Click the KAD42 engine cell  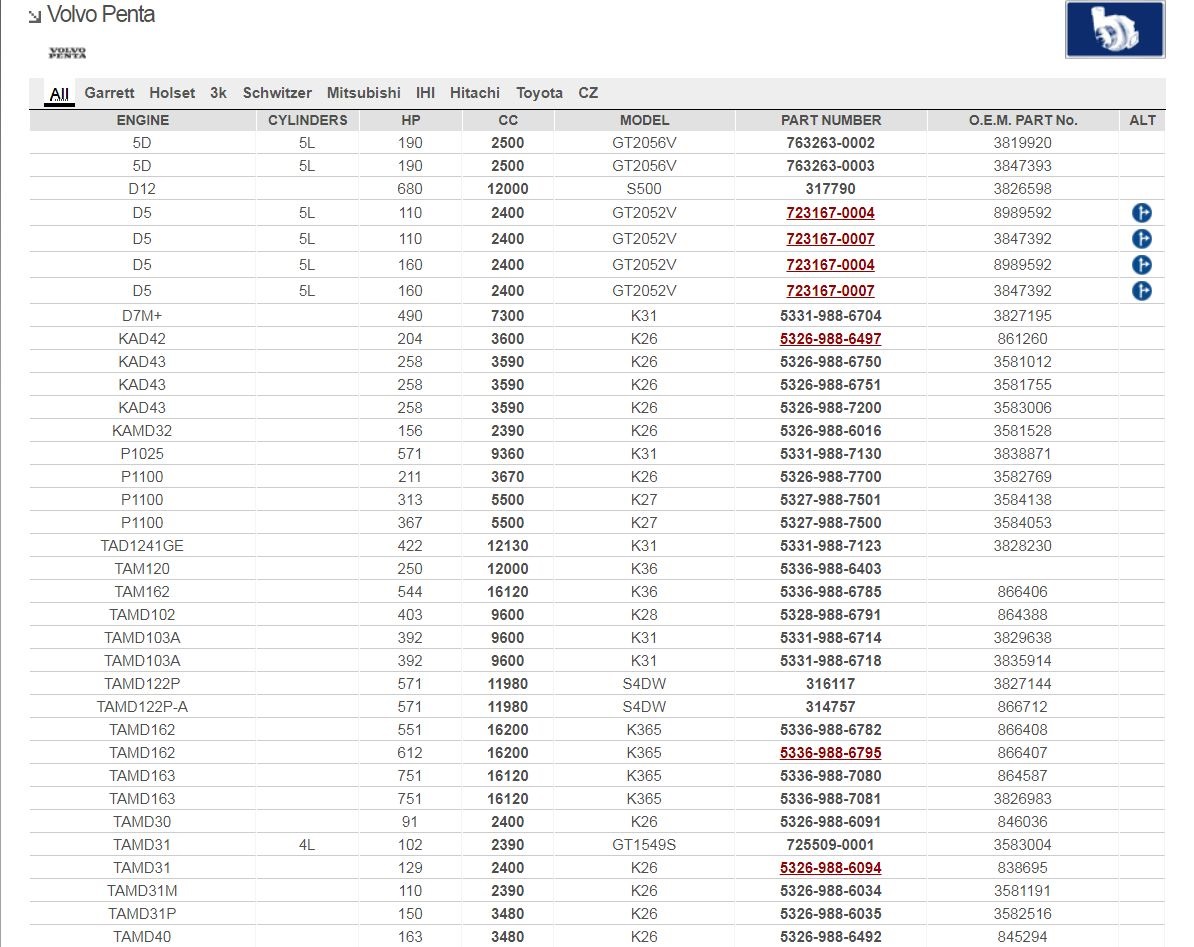(142, 339)
